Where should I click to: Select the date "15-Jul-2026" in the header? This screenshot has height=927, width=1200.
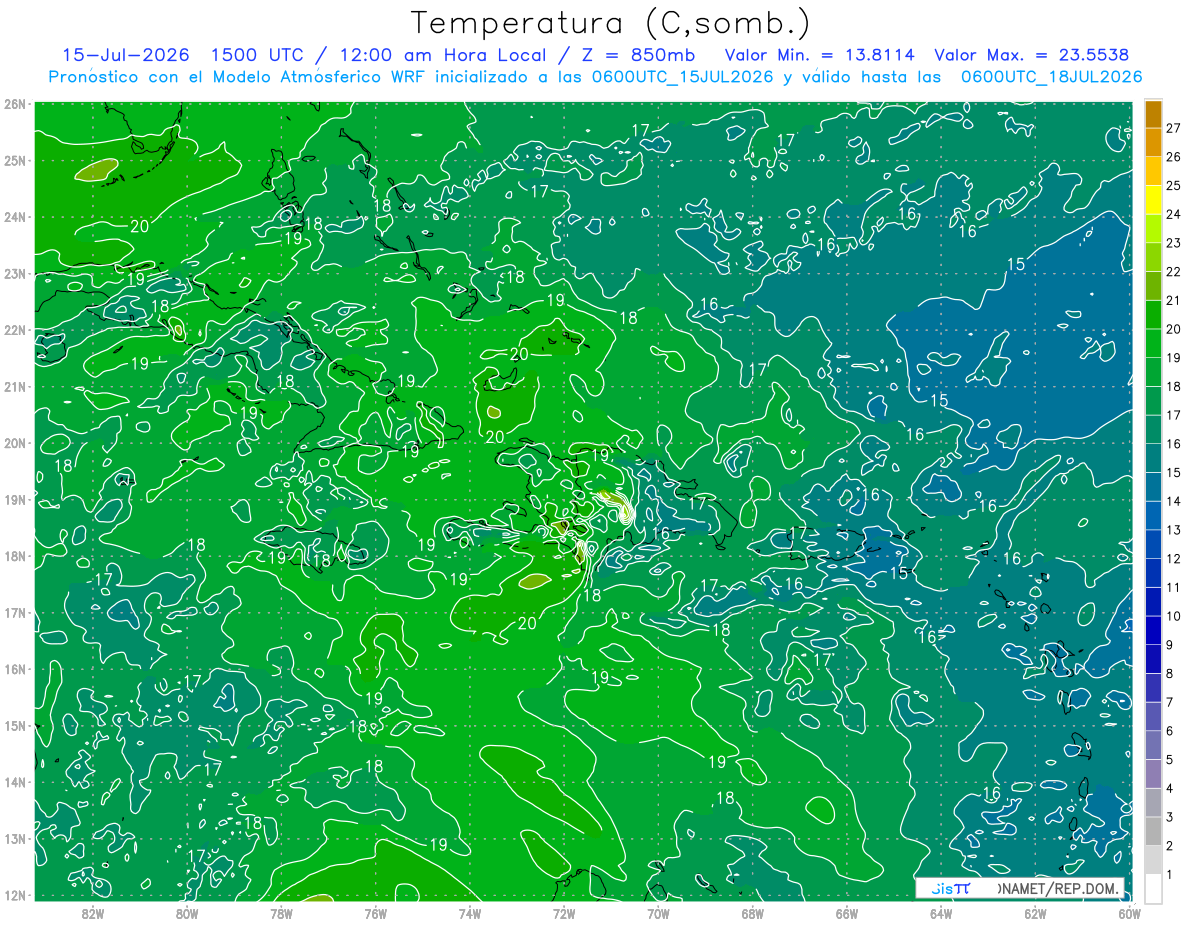(126, 55)
